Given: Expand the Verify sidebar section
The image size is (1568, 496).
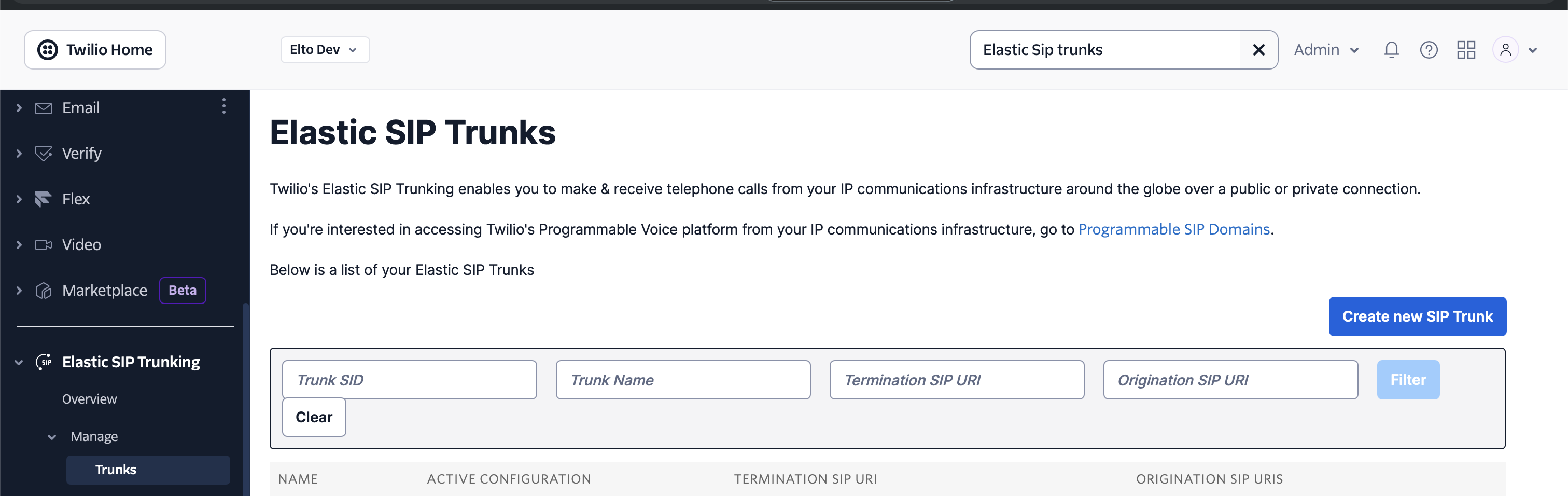Looking at the screenshot, I should point(19,154).
